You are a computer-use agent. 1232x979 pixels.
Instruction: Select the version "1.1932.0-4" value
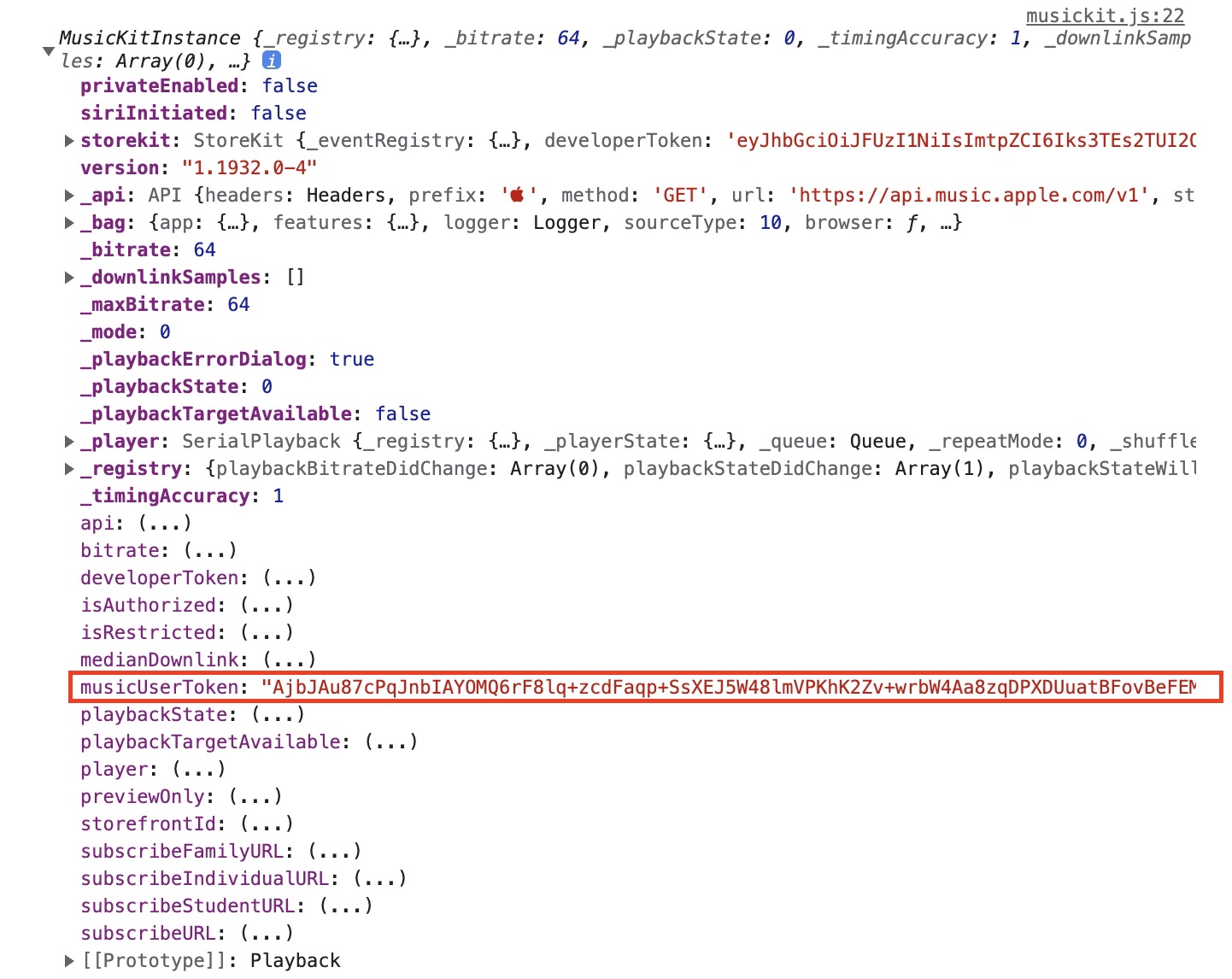pyautogui.click(x=249, y=167)
